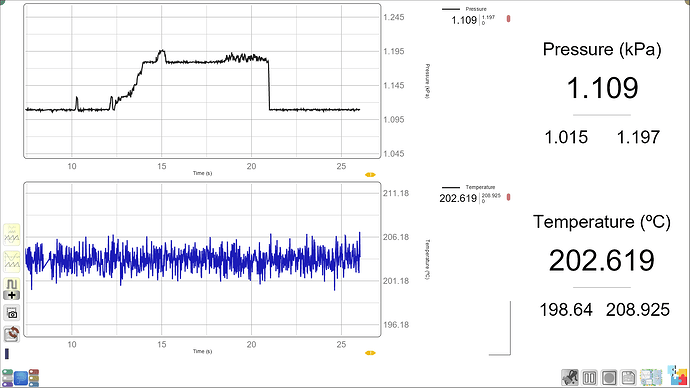Click the Temperature (ºC) display title
Viewport: 690px width, 388px height.
tap(602, 222)
